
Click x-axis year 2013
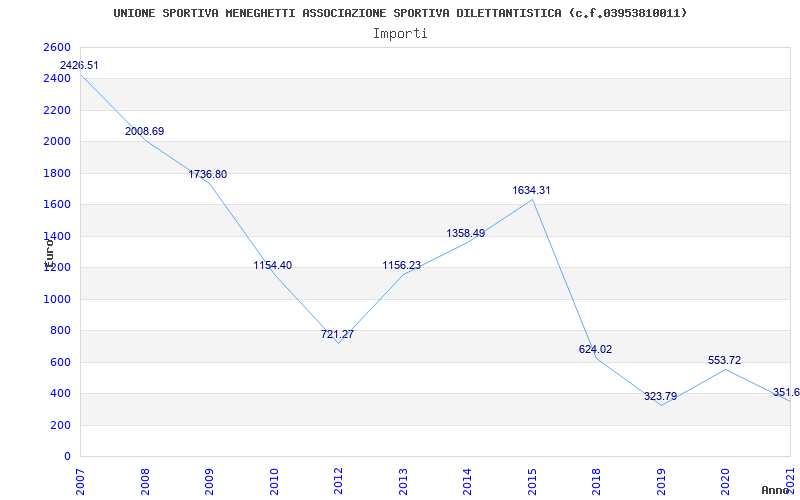pyautogui.click(x=403, y=482)
